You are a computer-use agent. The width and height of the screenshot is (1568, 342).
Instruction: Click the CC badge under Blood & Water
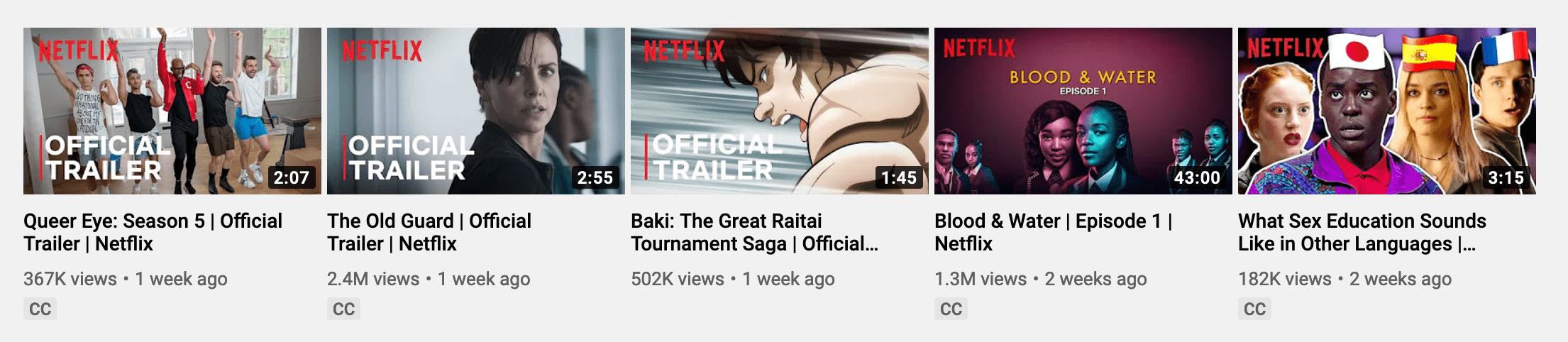click(x=951, y=309)
